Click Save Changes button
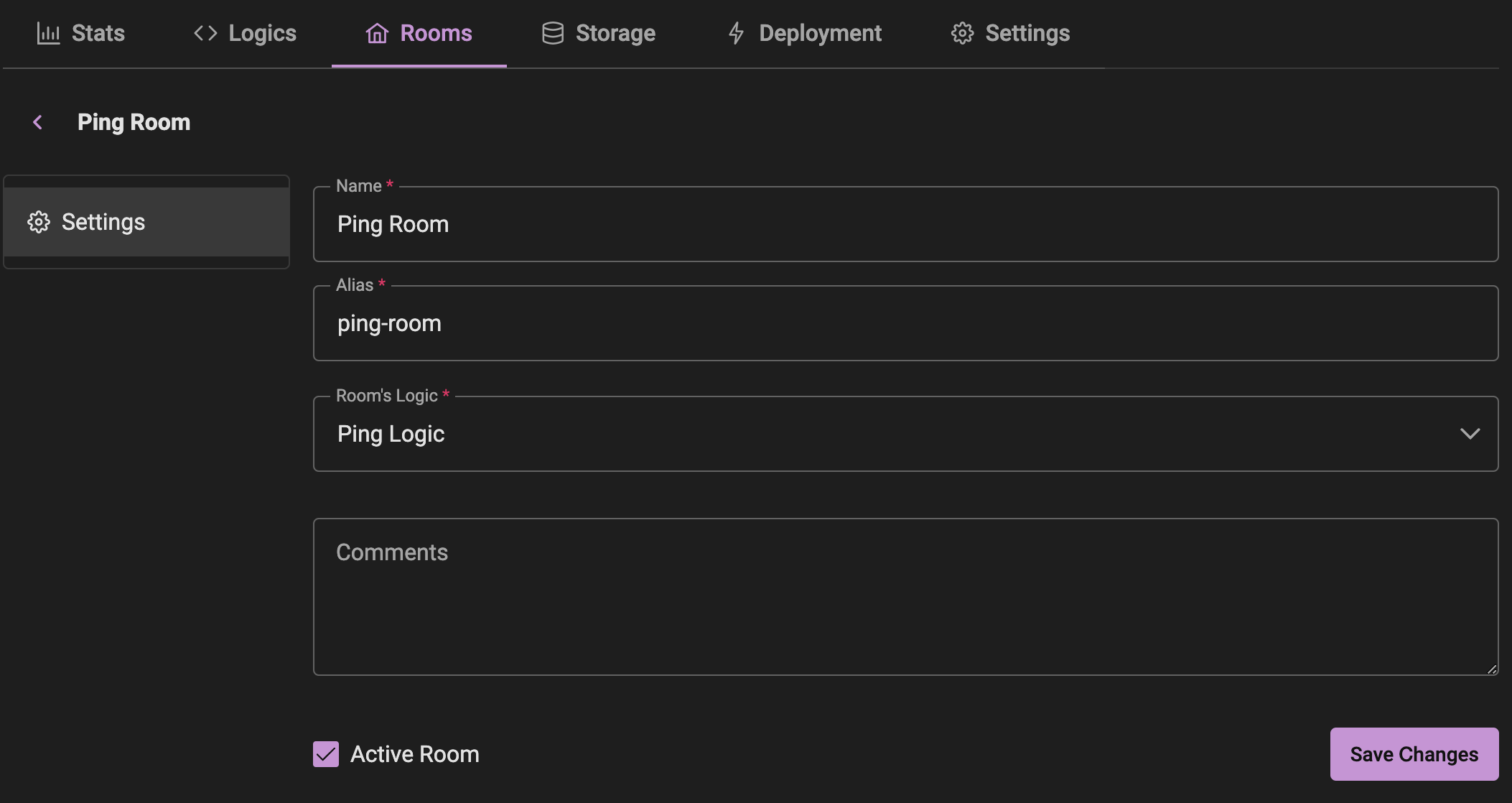This screenshot has height=803, width=1512. tap(1414, 754)
